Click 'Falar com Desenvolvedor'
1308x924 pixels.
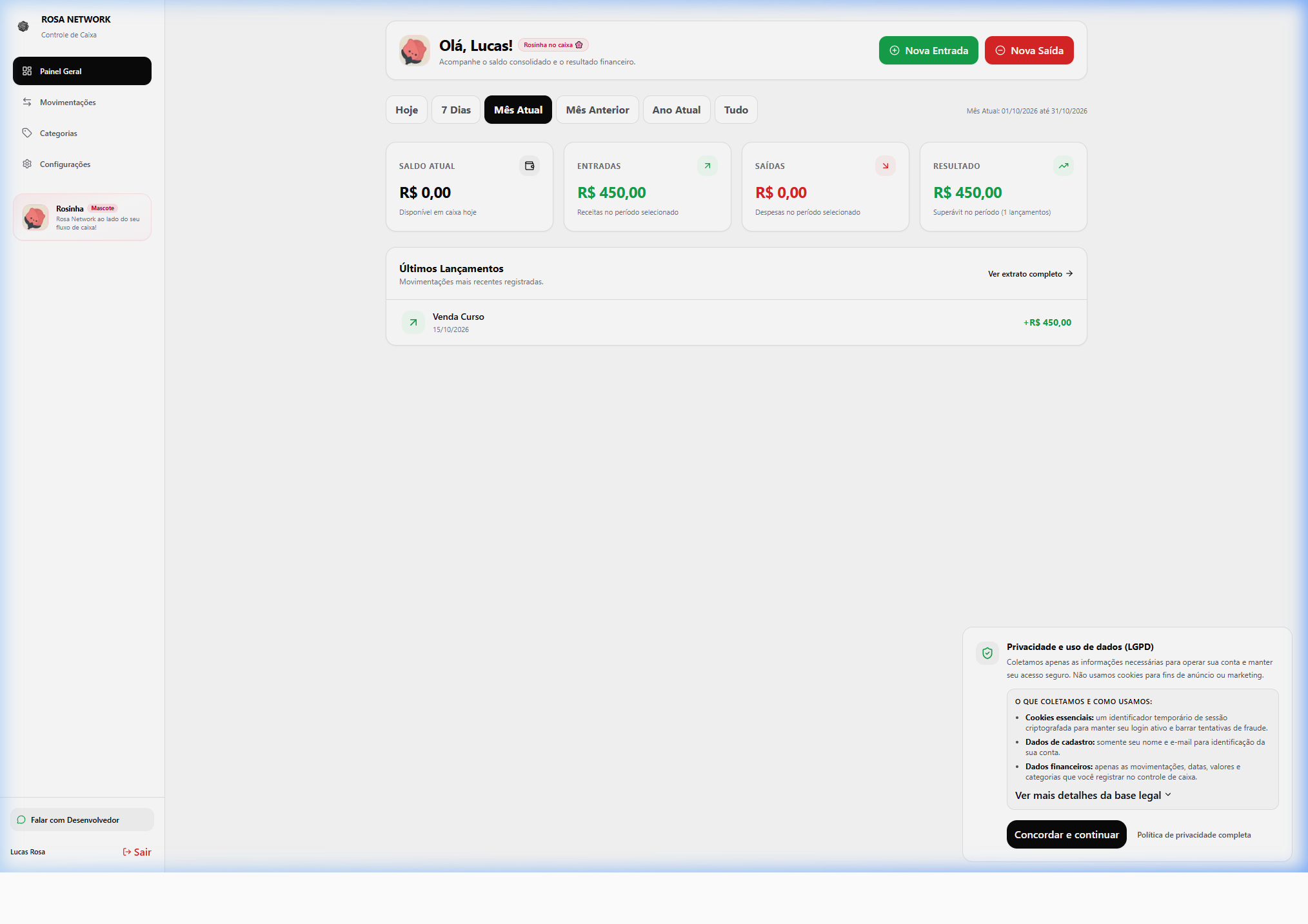coord(82,820)
